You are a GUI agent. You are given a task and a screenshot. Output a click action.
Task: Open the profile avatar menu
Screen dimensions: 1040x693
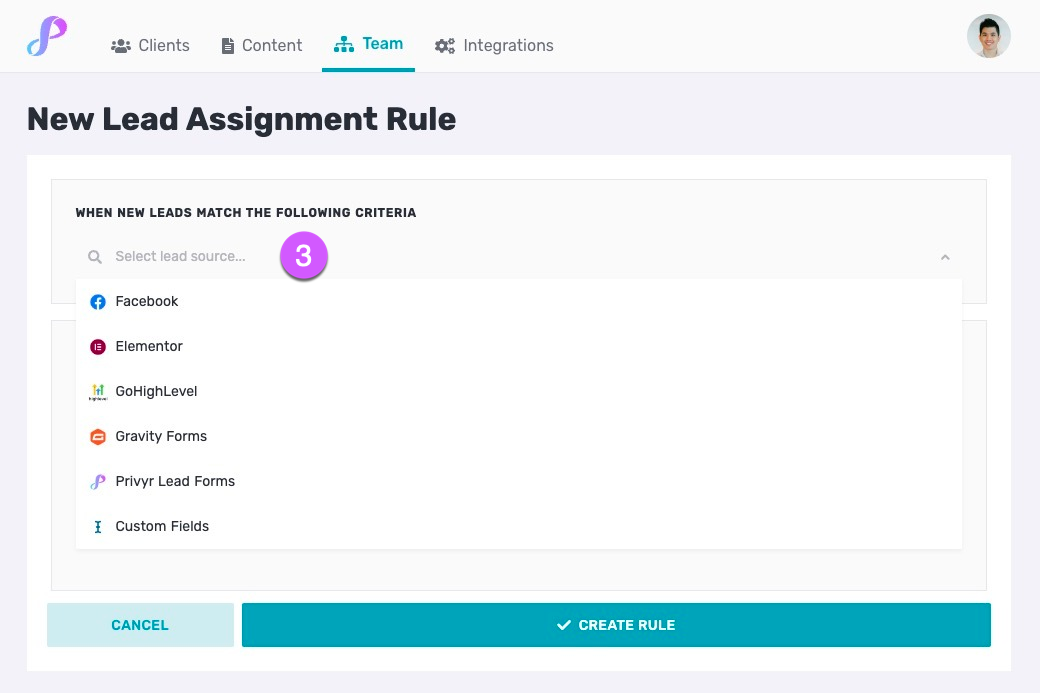pos(988,36)
